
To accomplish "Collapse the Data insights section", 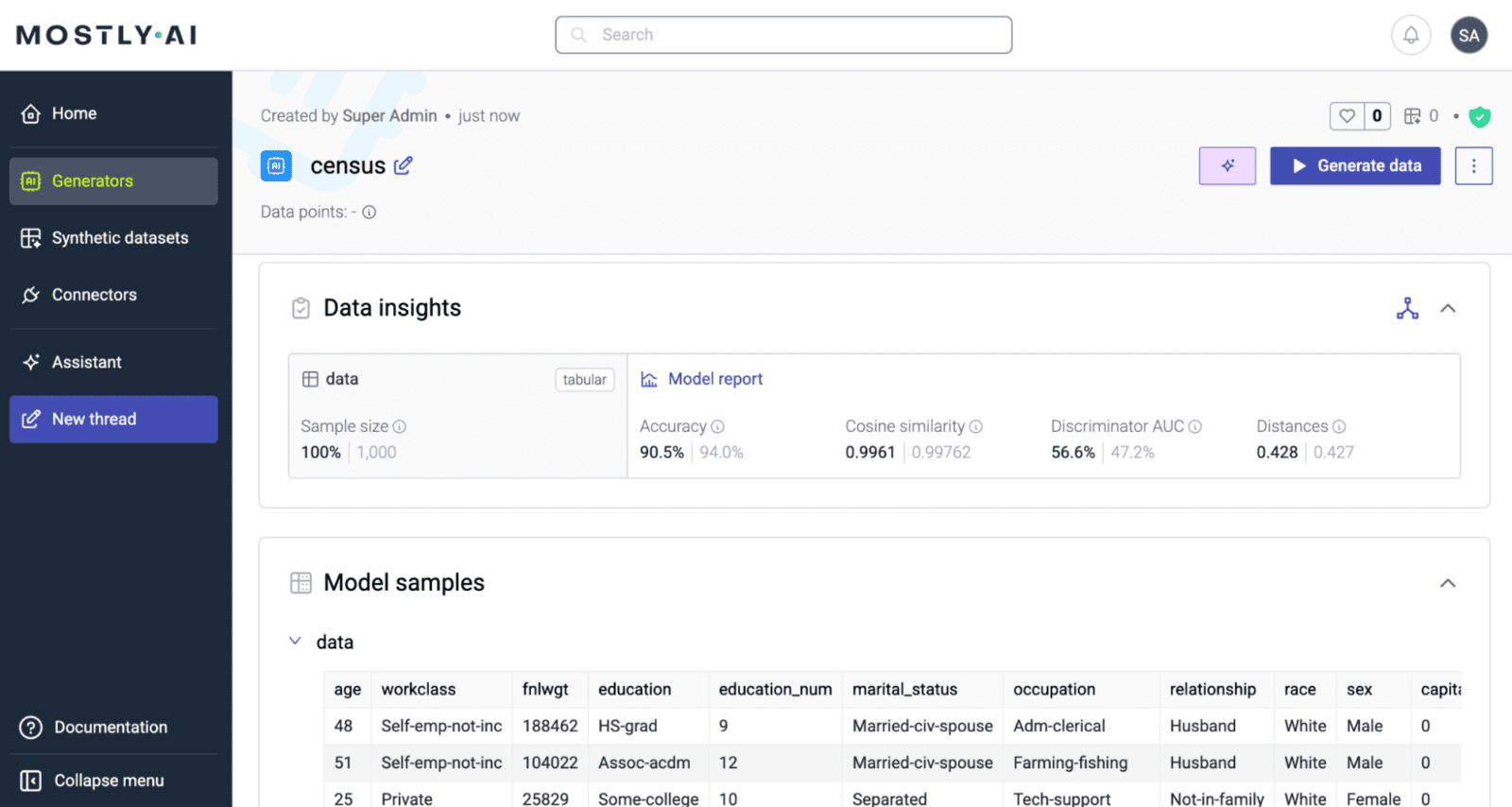I will [1448, 308].
